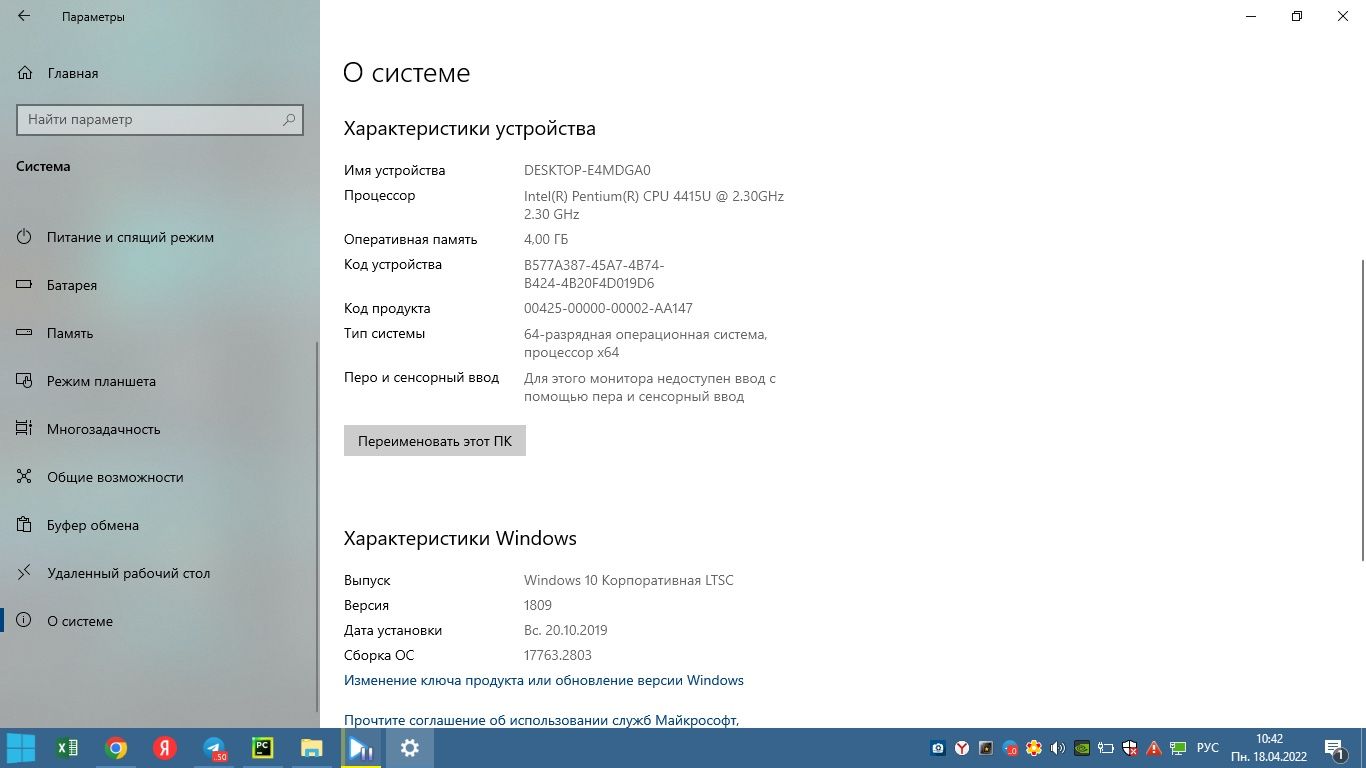Click the Windows 10 Корпоративная LTSC text
This screenshot has width=1366, height=768.
tap(629, 580)
